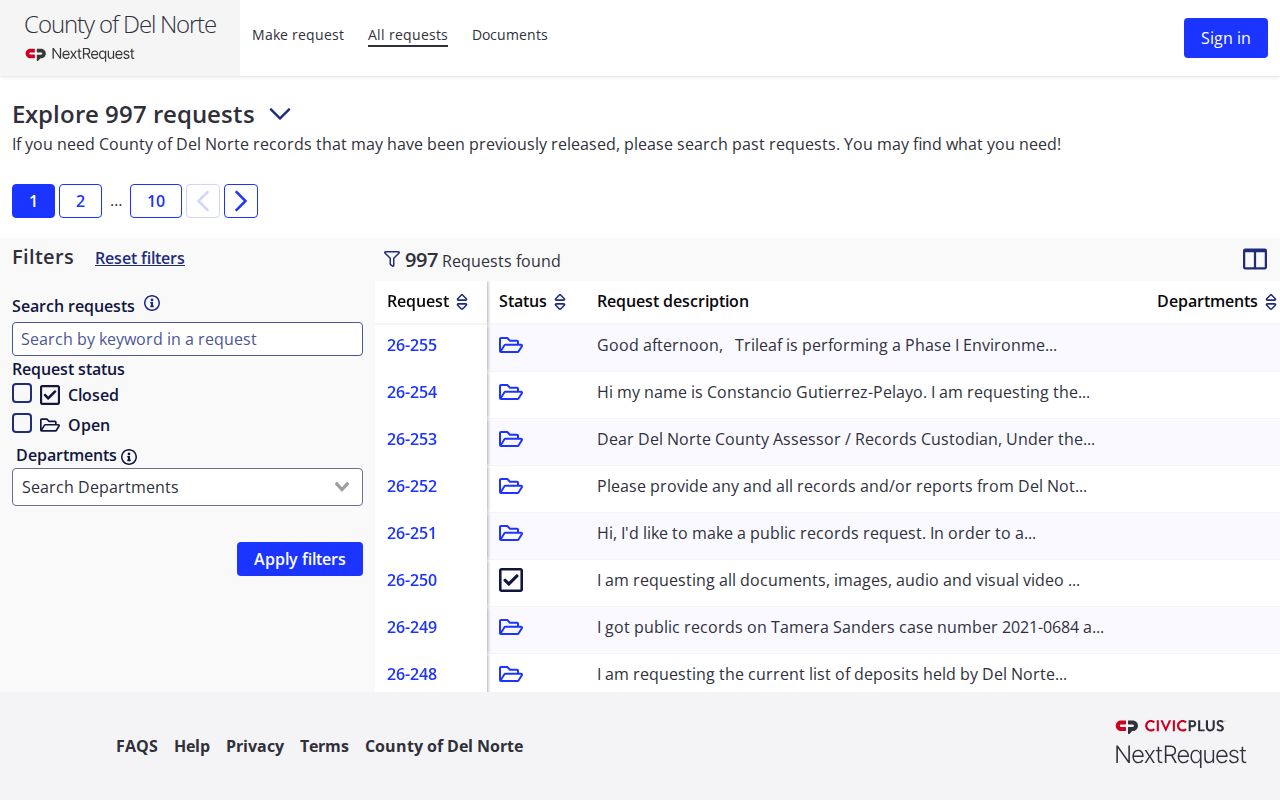Screen dimensions: 1280x800
Task: Click the open folder status icon for 26-252
Action: (511, 486)
